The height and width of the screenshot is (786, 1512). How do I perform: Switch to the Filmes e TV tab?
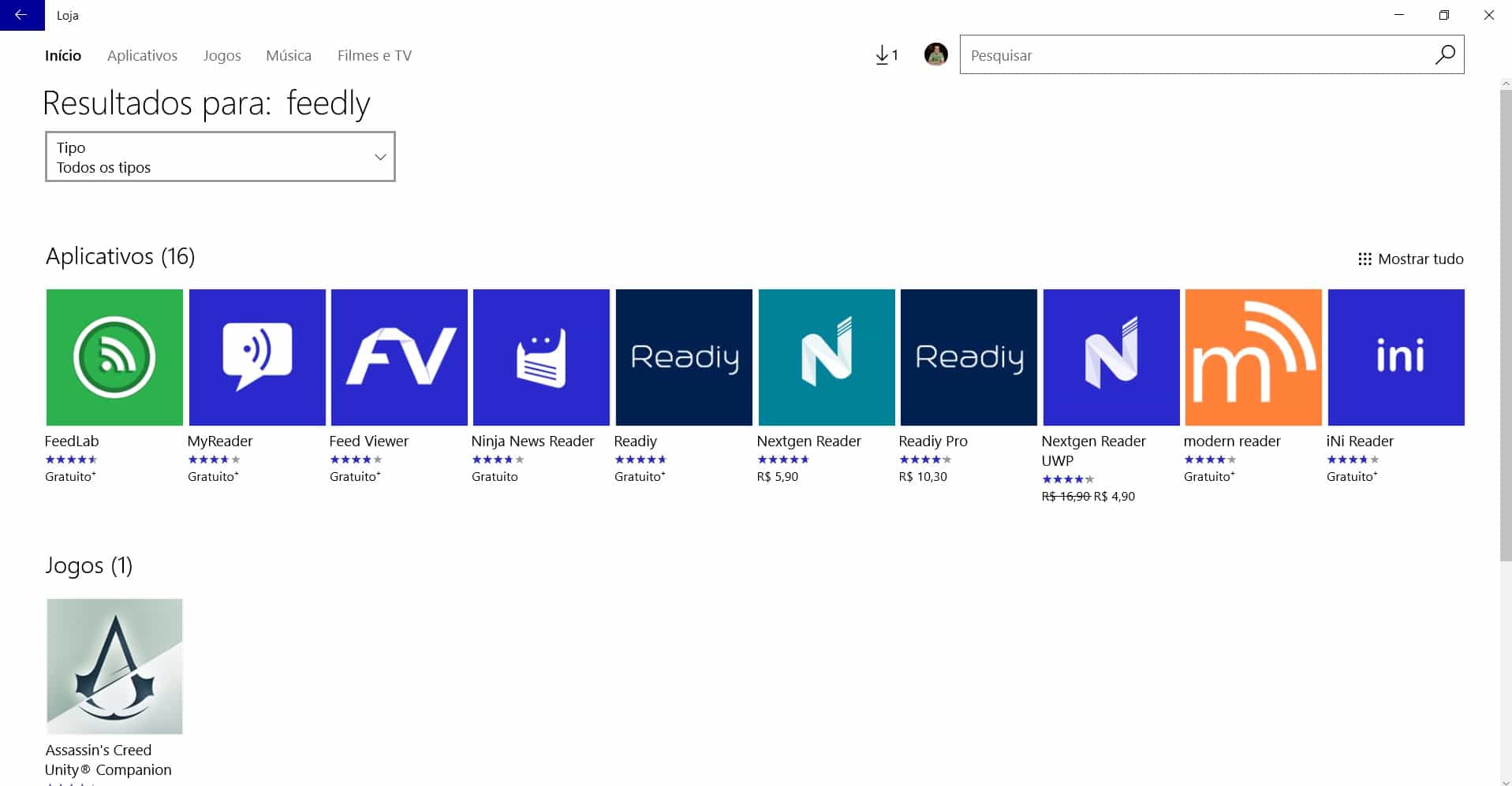[x=375, y=55]
